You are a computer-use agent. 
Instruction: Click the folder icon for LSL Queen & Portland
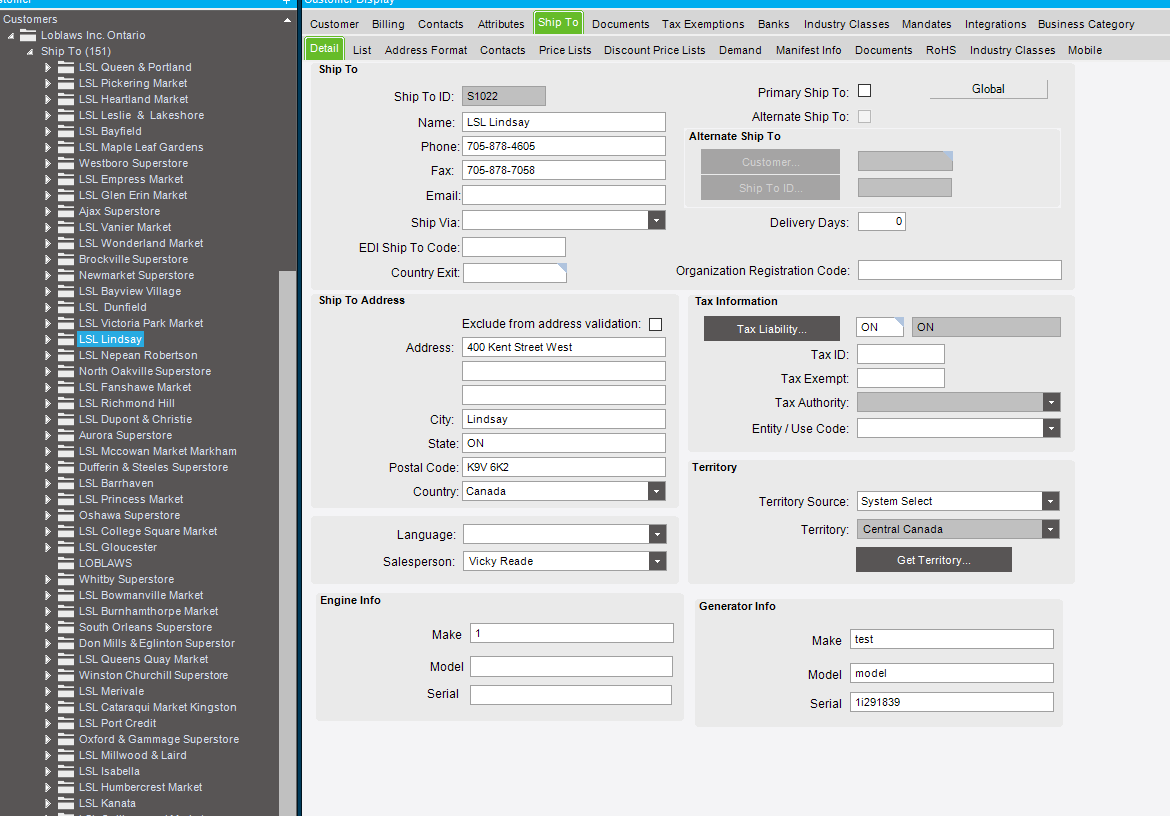point(66,67)
